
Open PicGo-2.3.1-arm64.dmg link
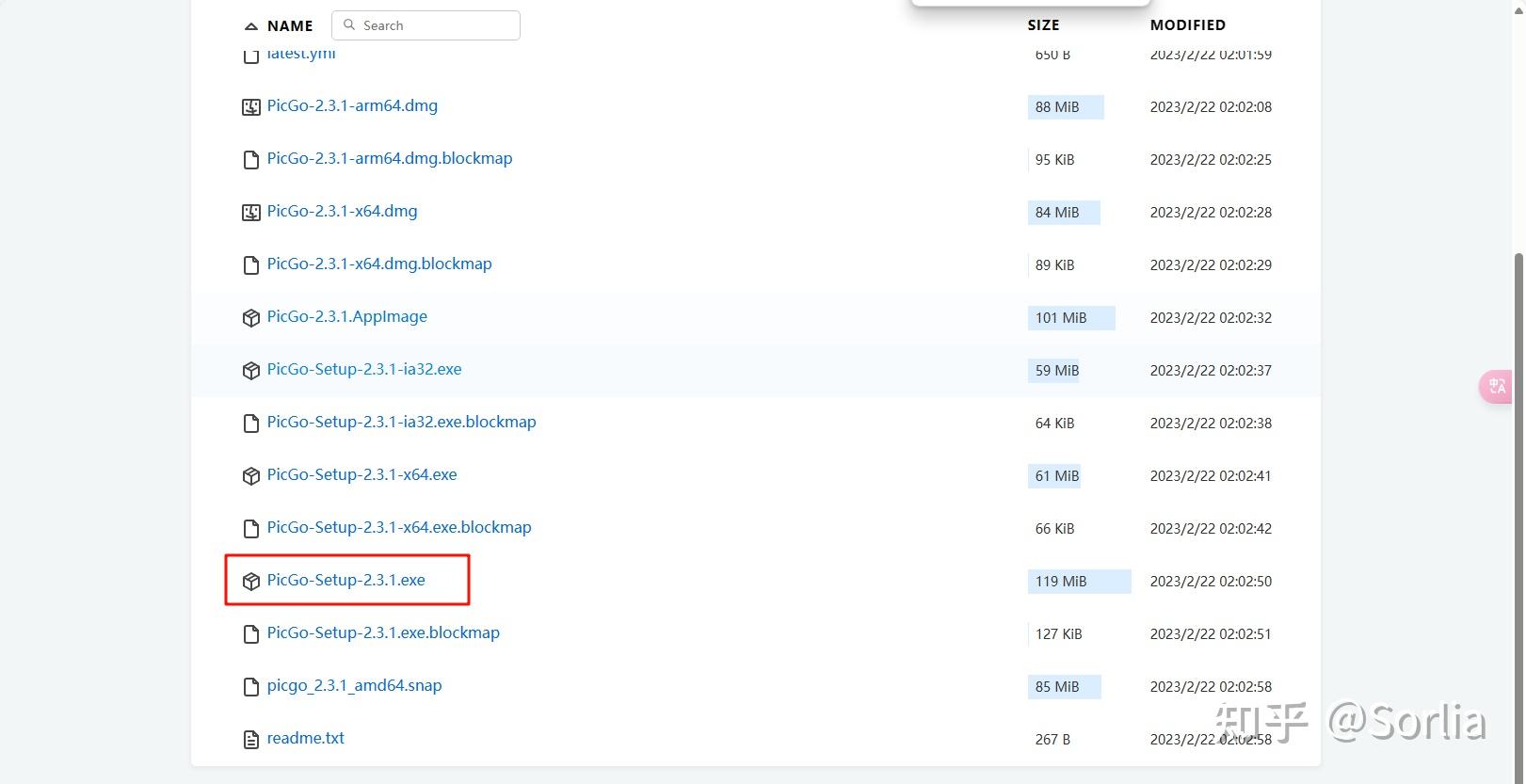pos(352,105)
